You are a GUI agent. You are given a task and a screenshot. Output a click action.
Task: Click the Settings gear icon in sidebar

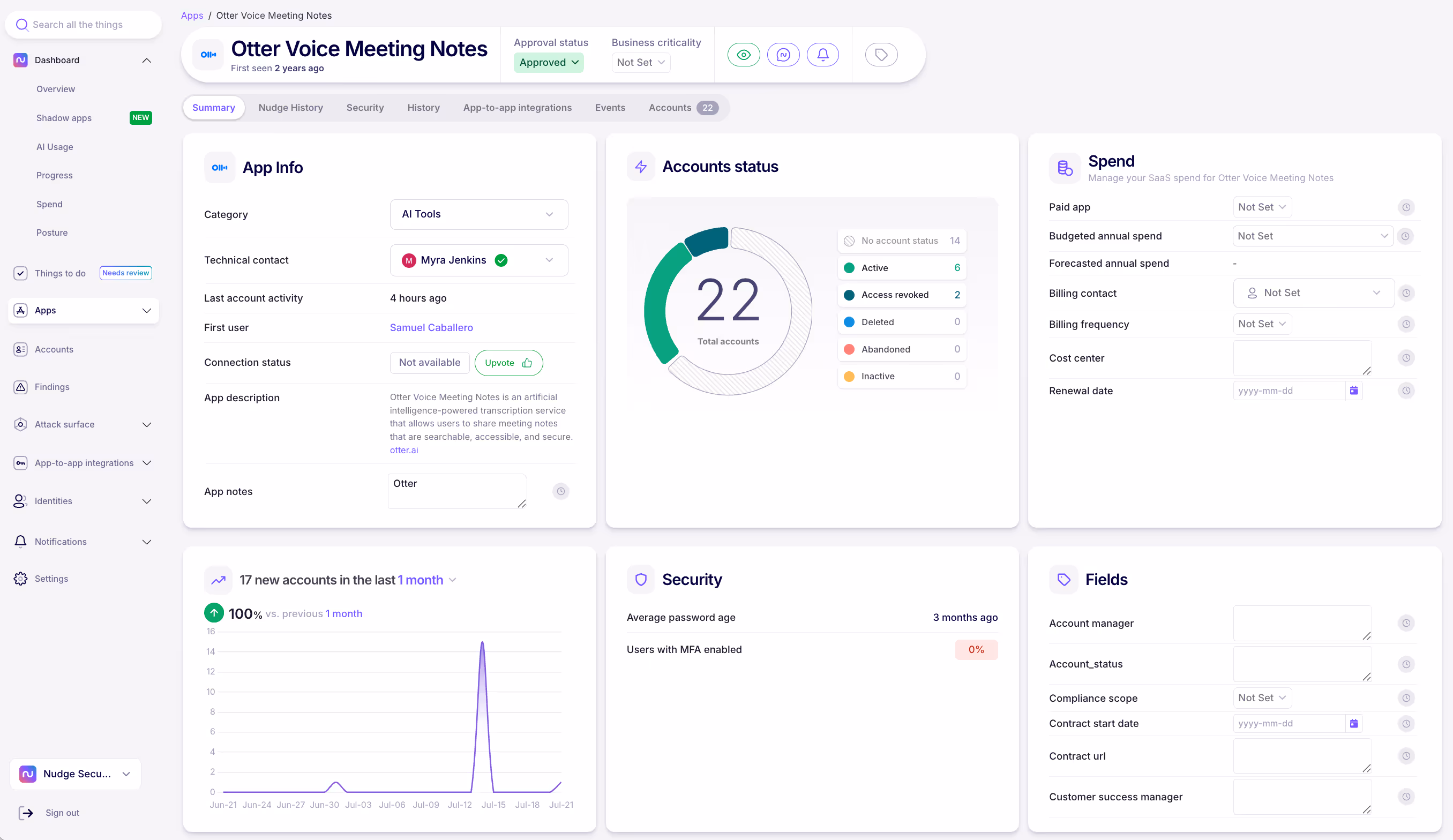[20, 579]
